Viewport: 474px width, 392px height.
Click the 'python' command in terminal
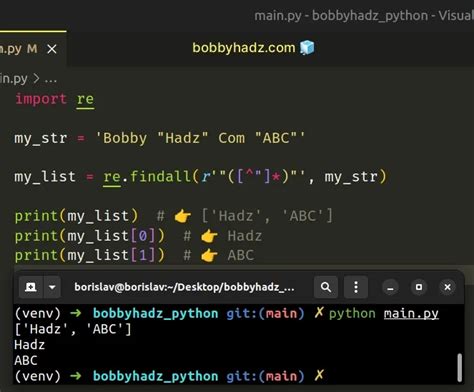352,314
